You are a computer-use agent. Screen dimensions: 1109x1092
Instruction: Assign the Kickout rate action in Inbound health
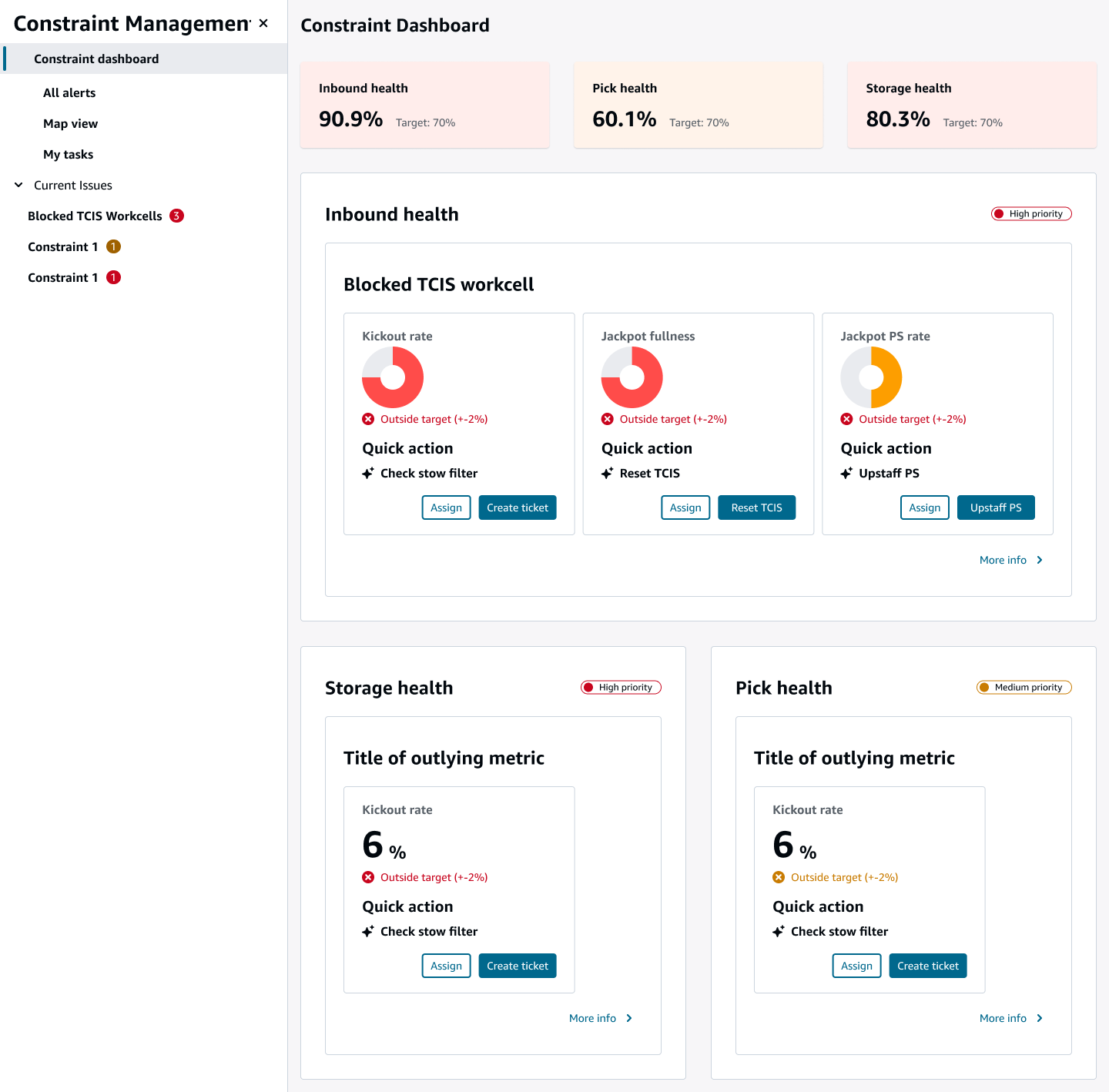(x=447, y=507)
